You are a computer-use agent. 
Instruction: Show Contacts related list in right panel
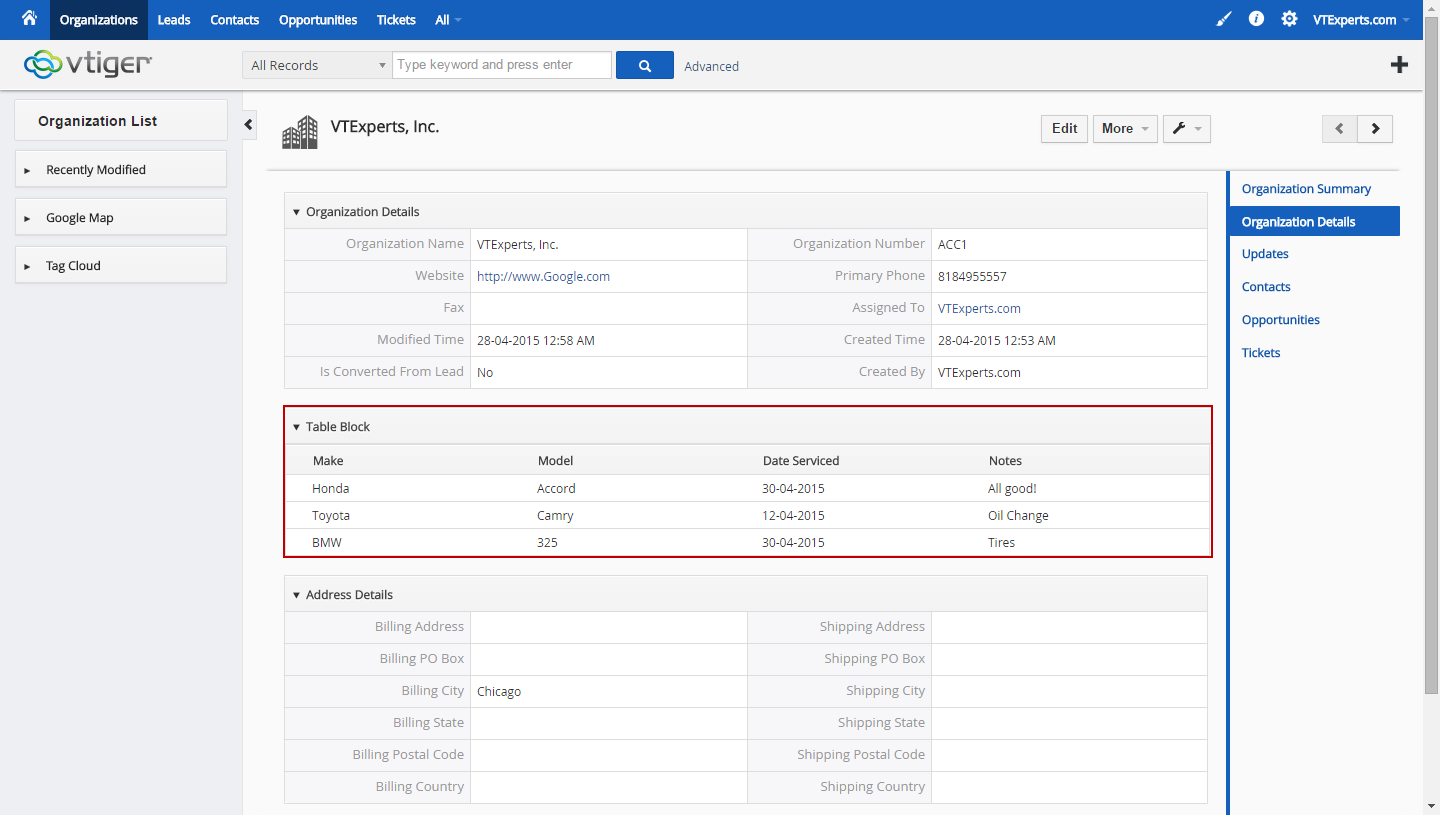(x=1266, y=287)
